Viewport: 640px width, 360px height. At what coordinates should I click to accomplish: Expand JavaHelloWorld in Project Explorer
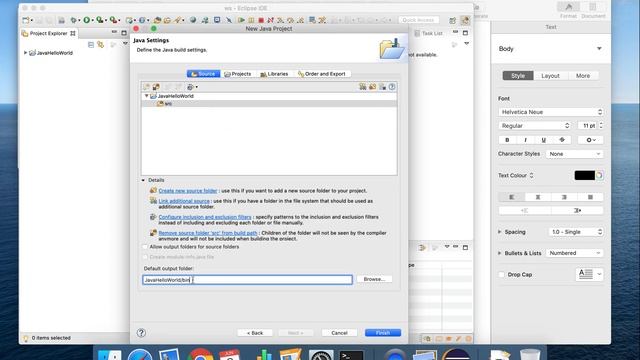coord(25,53)
